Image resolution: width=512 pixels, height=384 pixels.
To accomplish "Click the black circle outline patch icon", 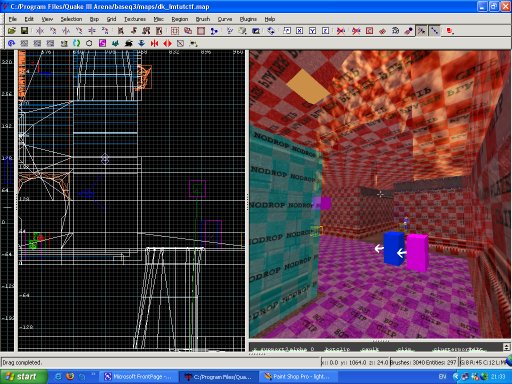I will coord(89,43).
